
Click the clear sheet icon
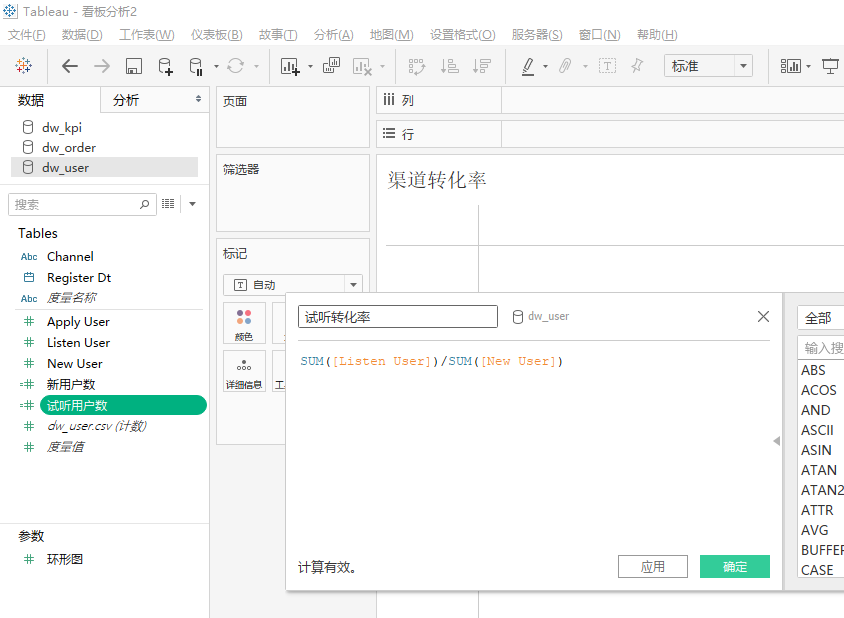362,66
